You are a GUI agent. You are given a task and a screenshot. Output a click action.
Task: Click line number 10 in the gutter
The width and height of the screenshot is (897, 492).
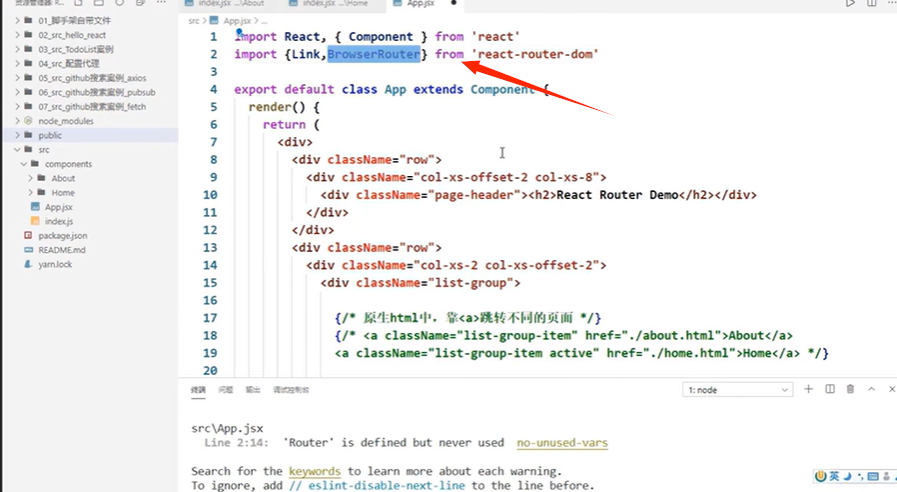pyautogui.click(x=210, y=195)
